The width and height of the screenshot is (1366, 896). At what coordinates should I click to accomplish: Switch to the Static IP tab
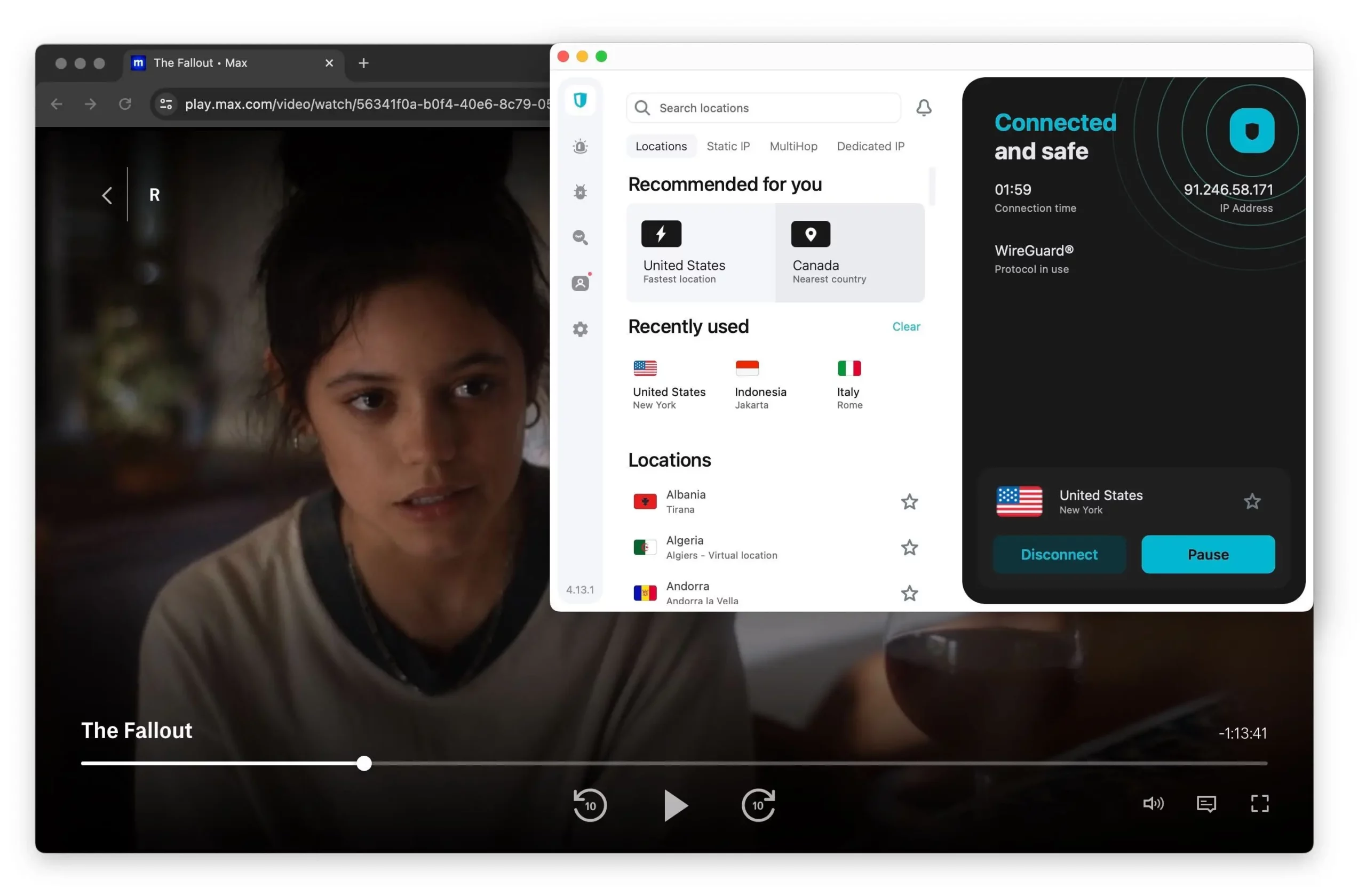(727, 146)
